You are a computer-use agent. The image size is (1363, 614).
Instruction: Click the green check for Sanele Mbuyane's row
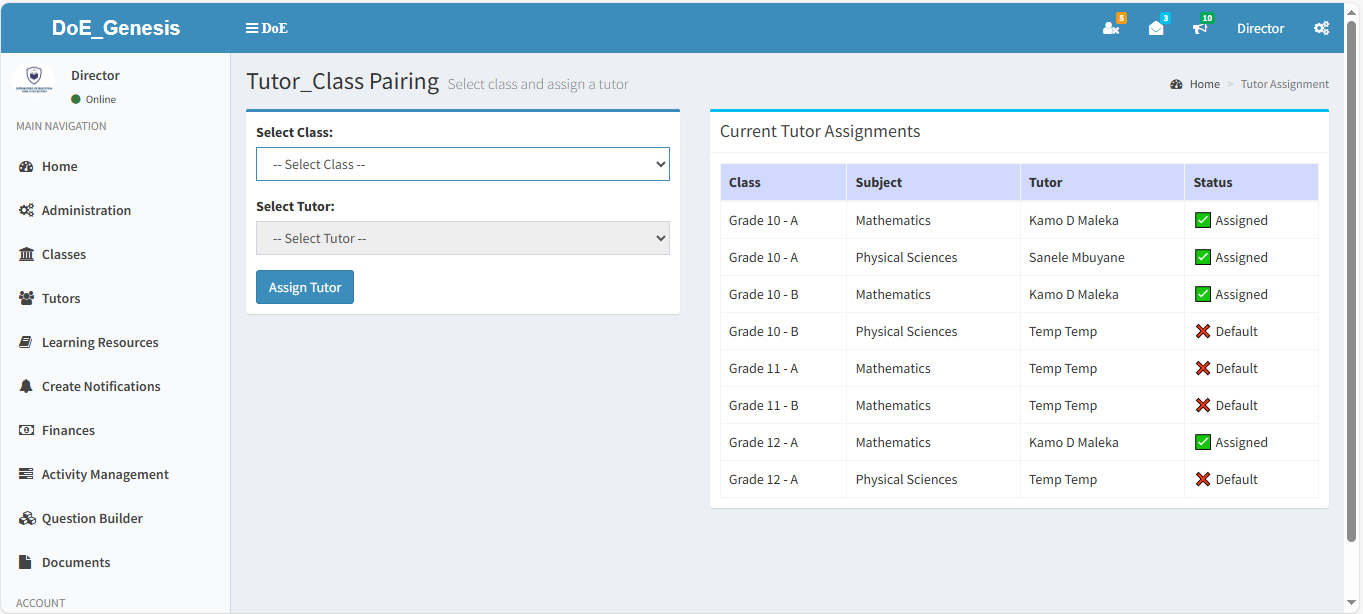(1203, 257)
